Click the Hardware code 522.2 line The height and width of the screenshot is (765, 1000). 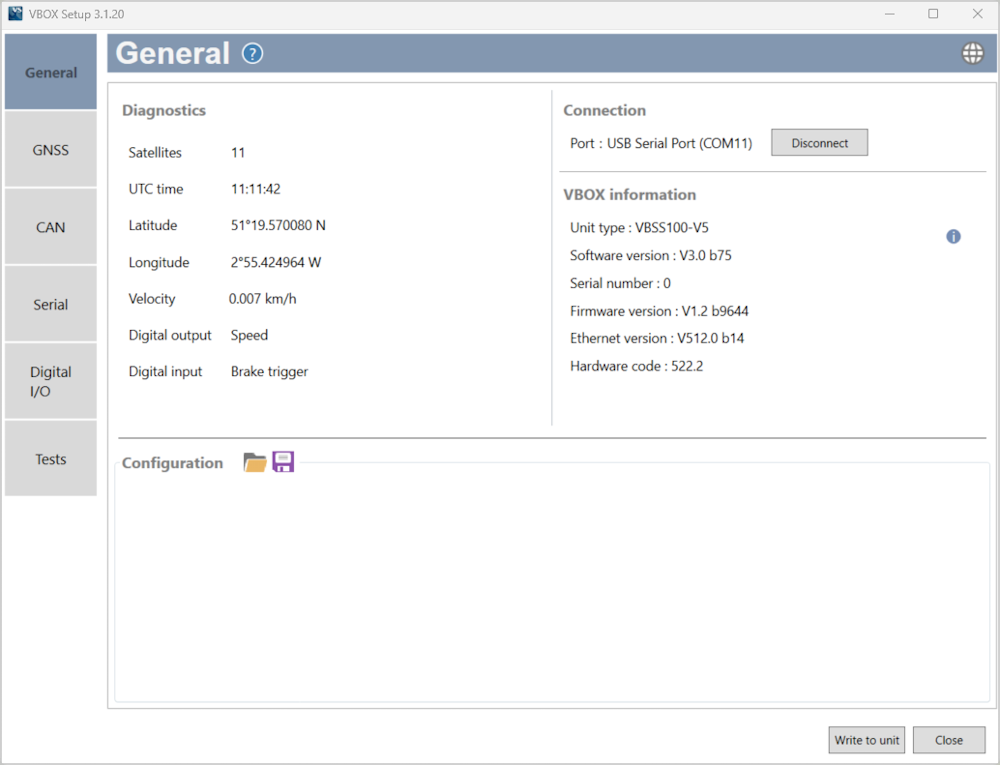tap(636, 366)
